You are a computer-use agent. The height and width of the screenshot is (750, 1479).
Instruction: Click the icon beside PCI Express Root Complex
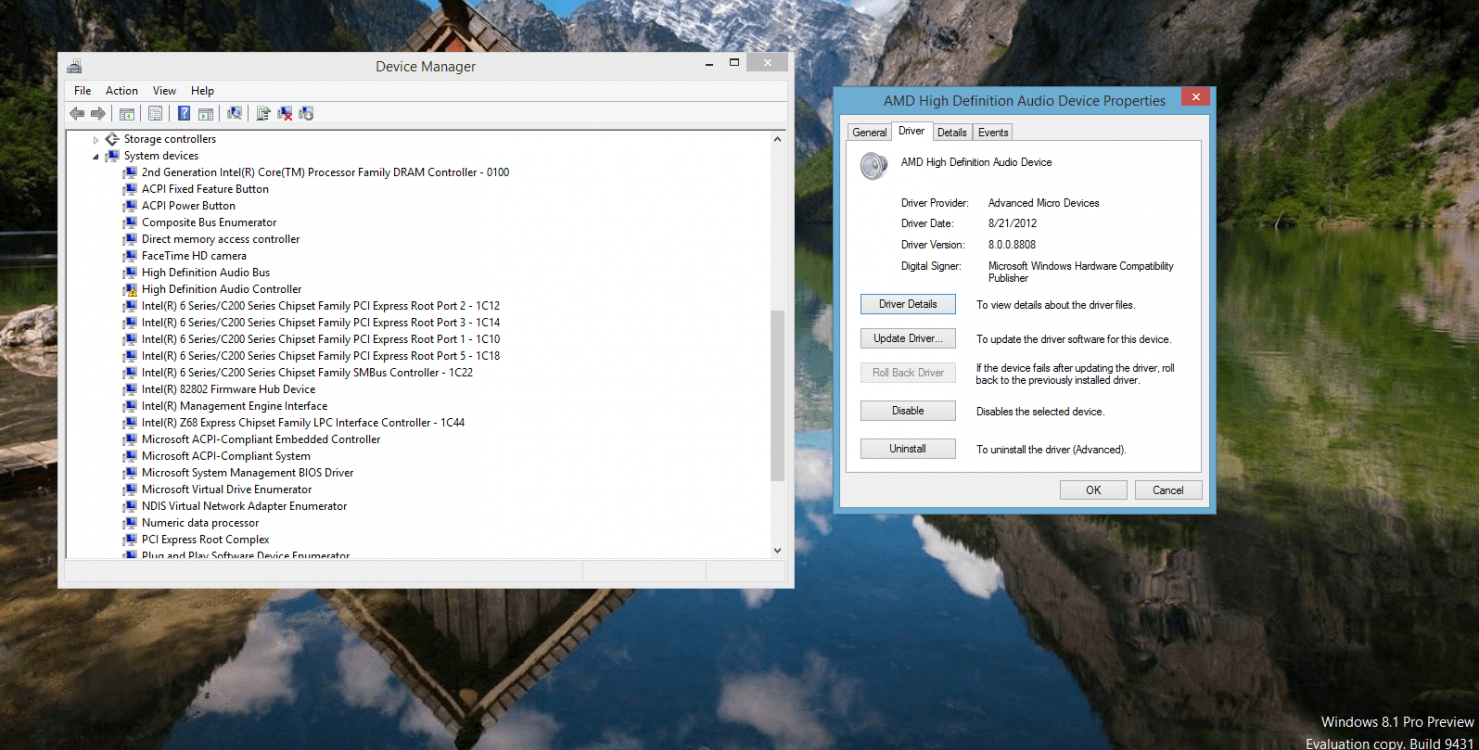(x=129, y=539)
